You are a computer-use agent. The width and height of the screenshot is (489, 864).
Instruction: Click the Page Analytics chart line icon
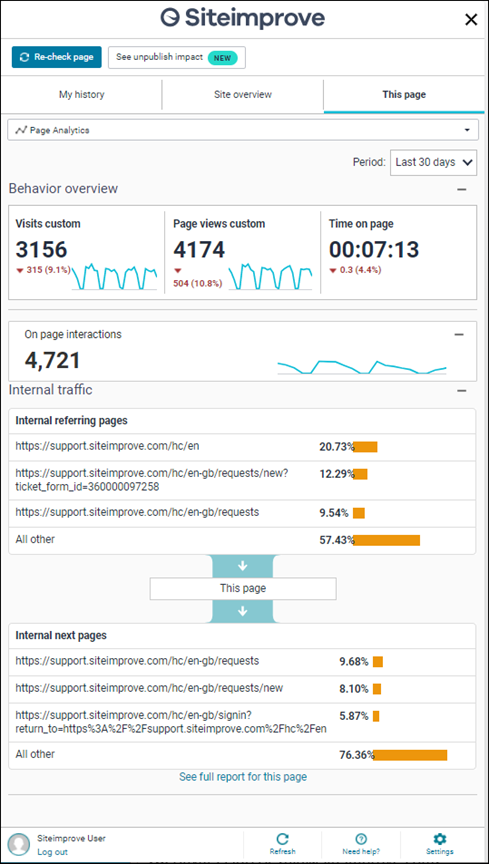[x=21, y=131]
